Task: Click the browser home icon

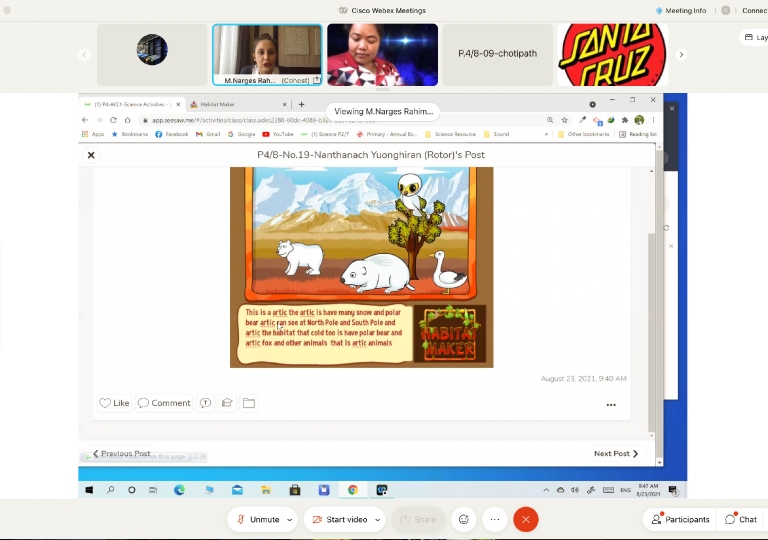Action: pos(127,120)
